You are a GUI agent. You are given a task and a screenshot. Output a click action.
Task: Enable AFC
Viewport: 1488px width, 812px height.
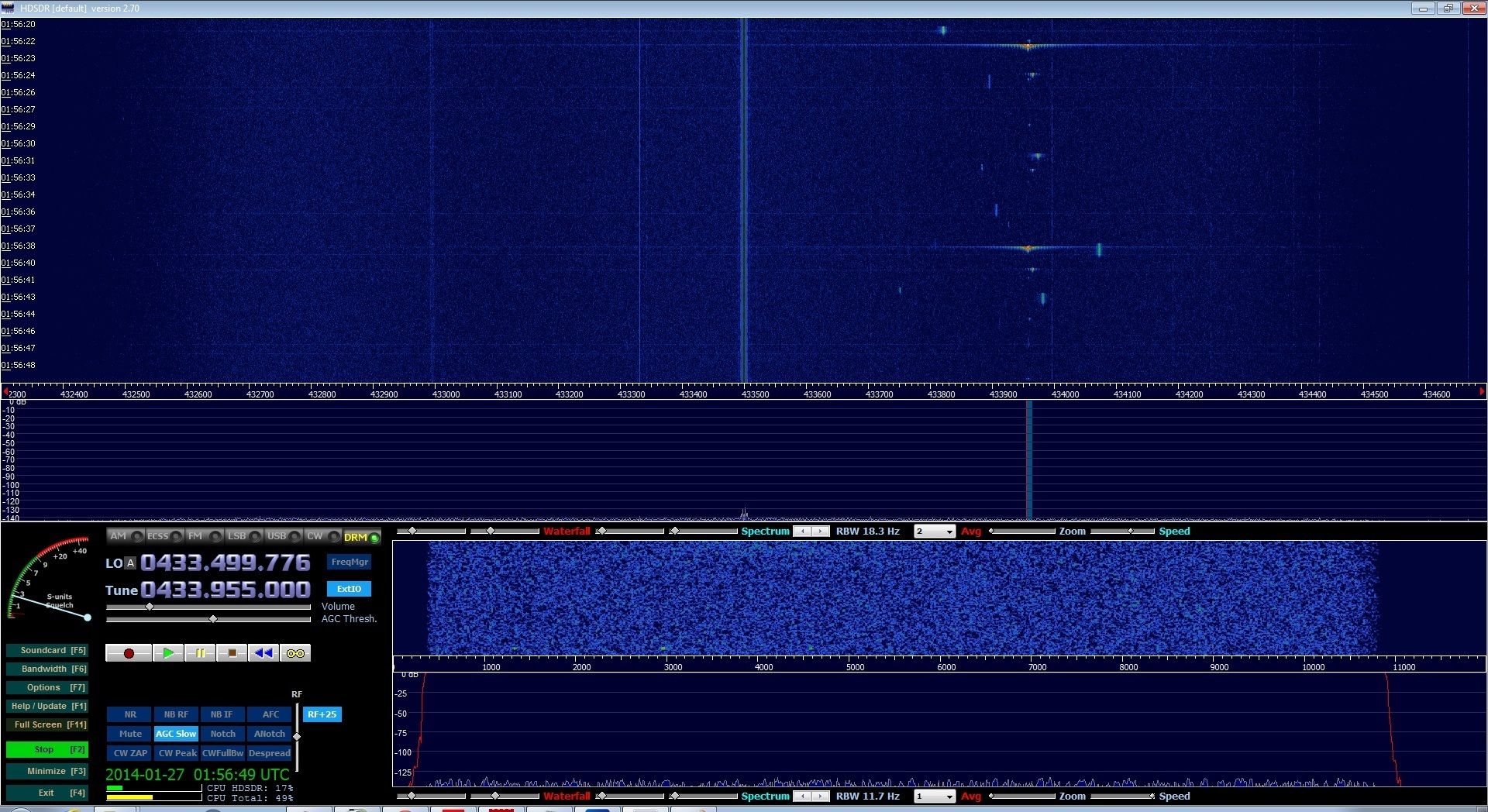(x=270, y=714)
